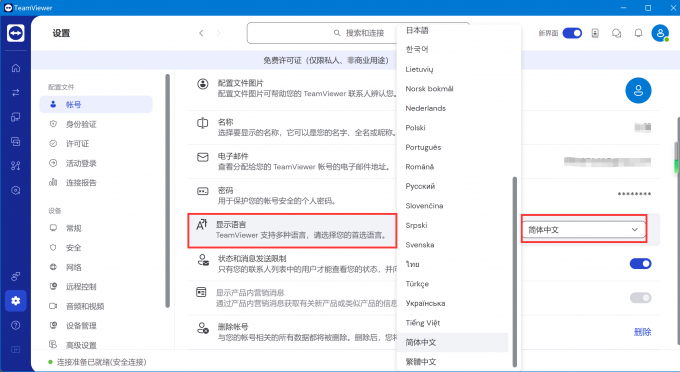
Task: Open the remote management icon in sidebar
Action: (x=16, y=141)
